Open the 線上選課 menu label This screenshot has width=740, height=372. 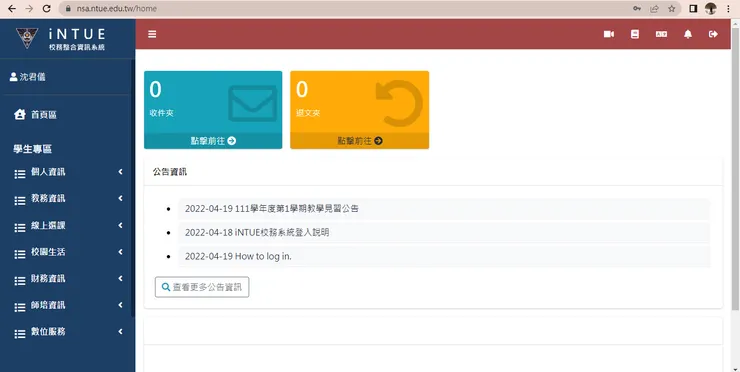click(48, 226)
